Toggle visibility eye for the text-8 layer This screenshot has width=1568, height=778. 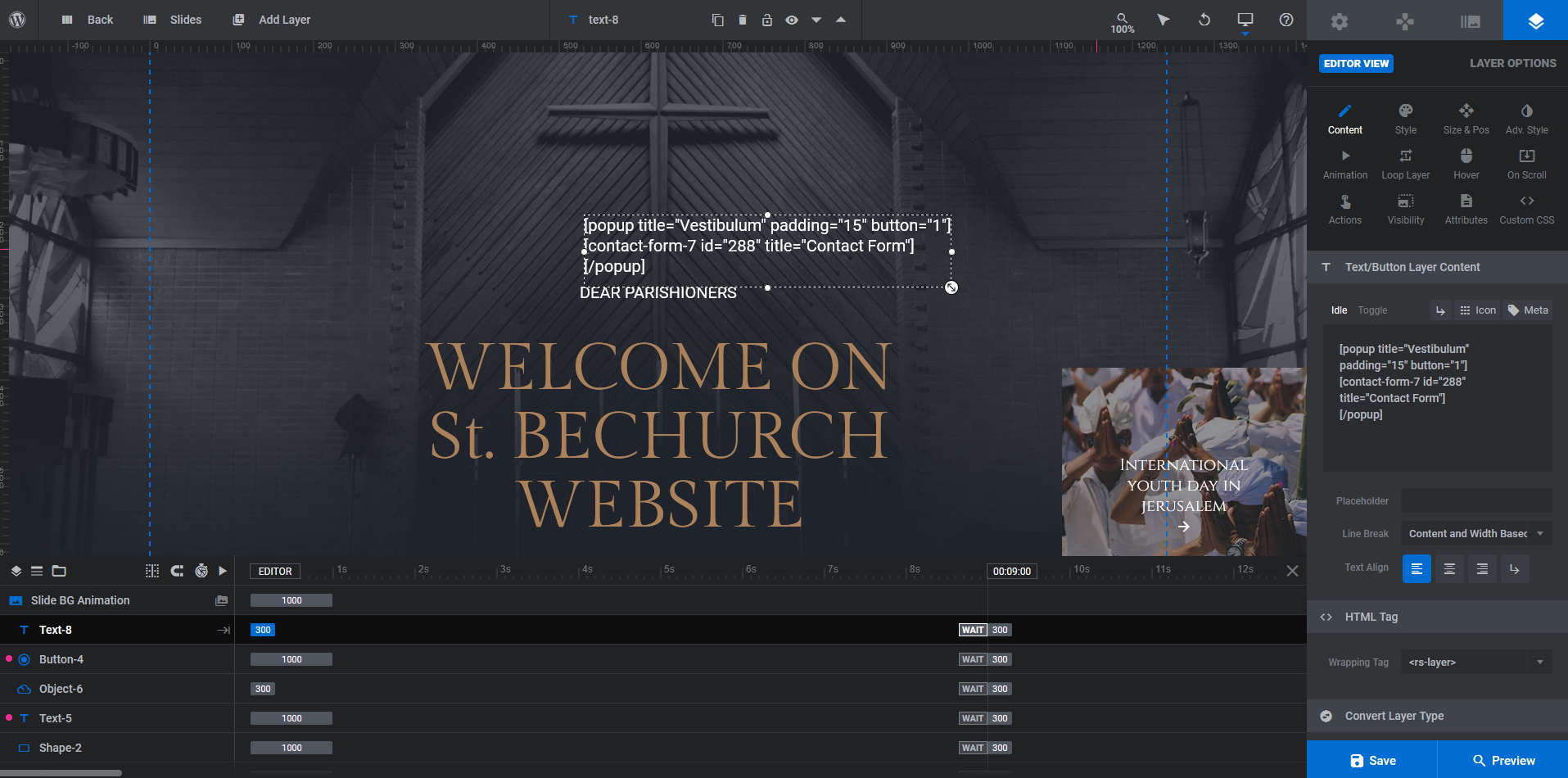point(792,20)
